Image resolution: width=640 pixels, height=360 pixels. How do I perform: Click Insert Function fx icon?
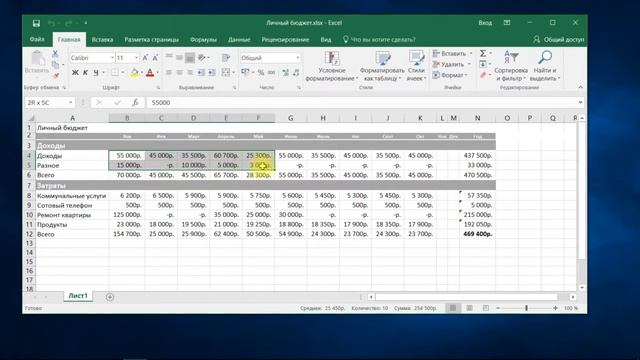pos(135,102)
